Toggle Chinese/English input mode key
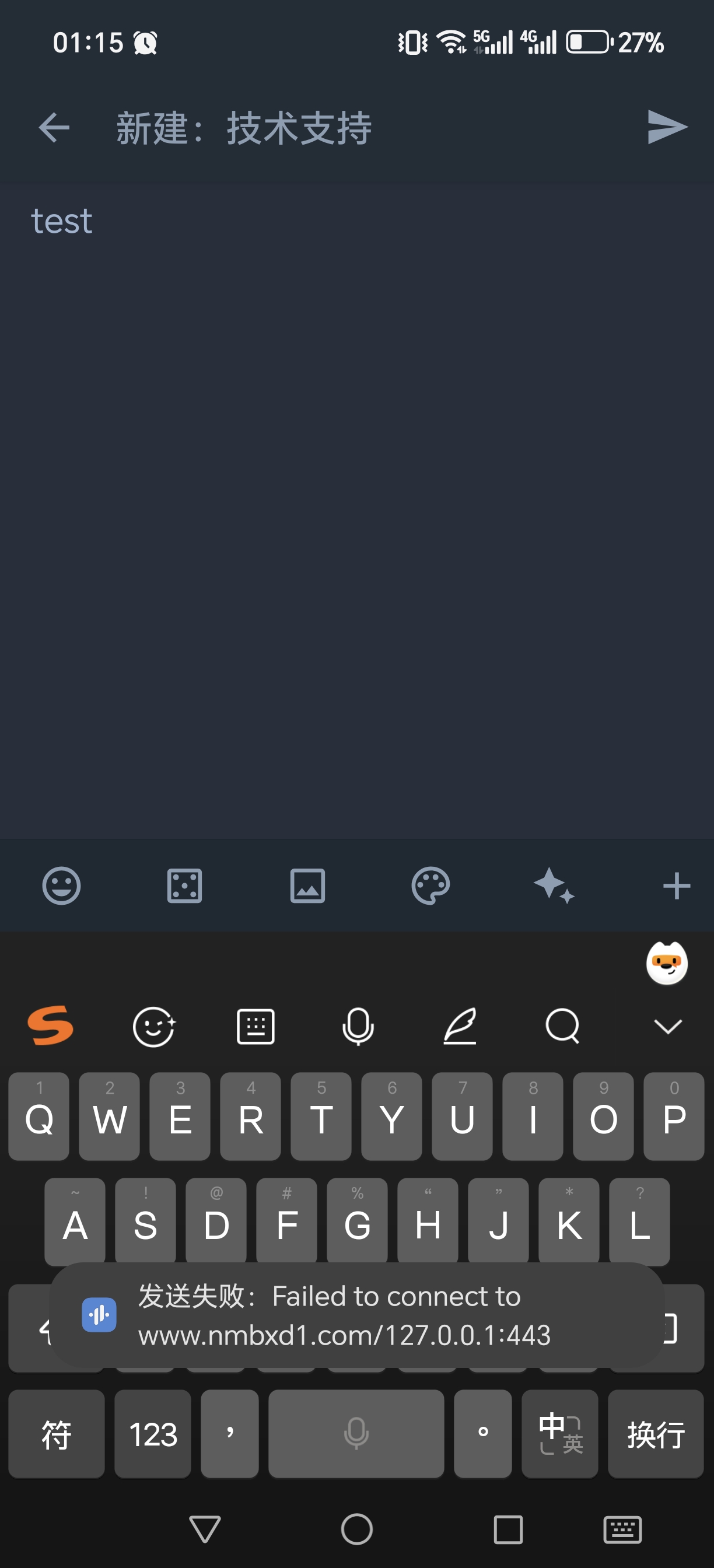 pyautogui.click(x=559, y=1433)
